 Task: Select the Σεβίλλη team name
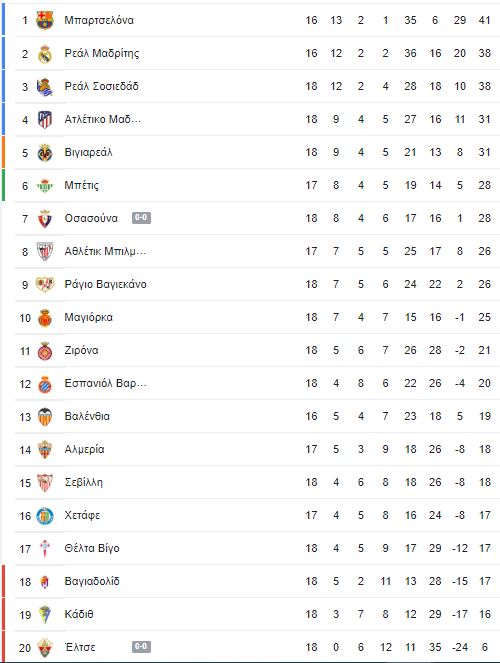coord(83,482)
